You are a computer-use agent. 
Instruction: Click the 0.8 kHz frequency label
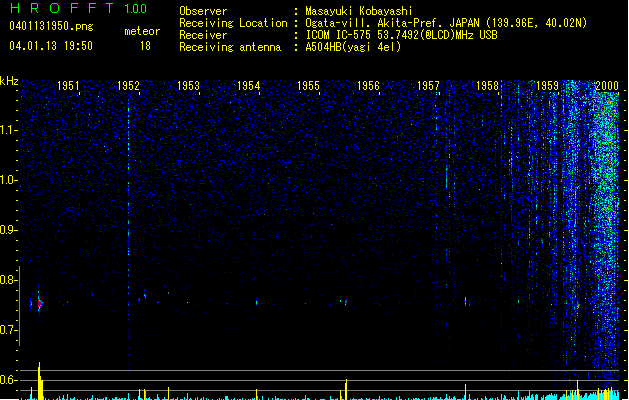click(8, 280)
